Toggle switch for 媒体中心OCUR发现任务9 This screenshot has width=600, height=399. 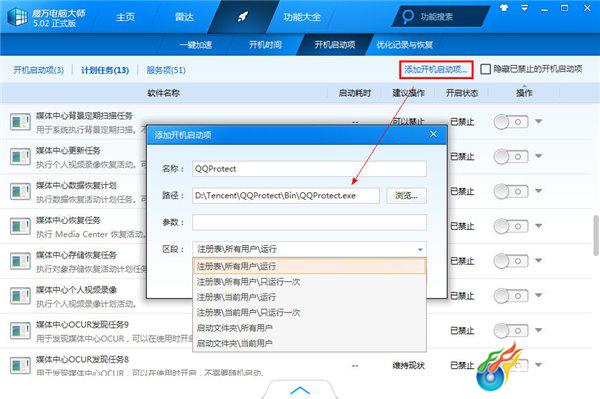[x=511, y=330]
